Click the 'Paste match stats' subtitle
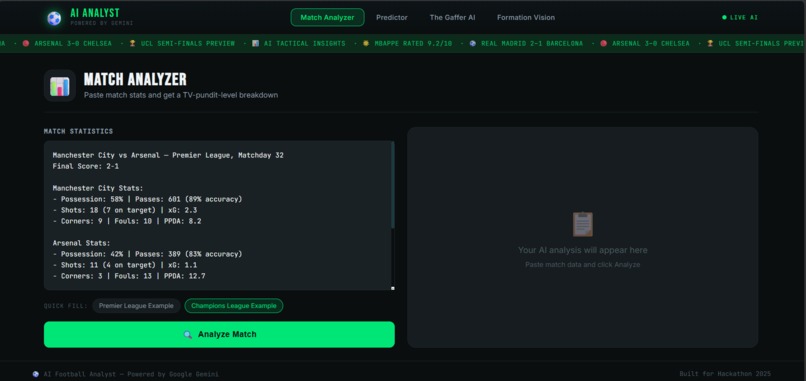 point(181,96)
